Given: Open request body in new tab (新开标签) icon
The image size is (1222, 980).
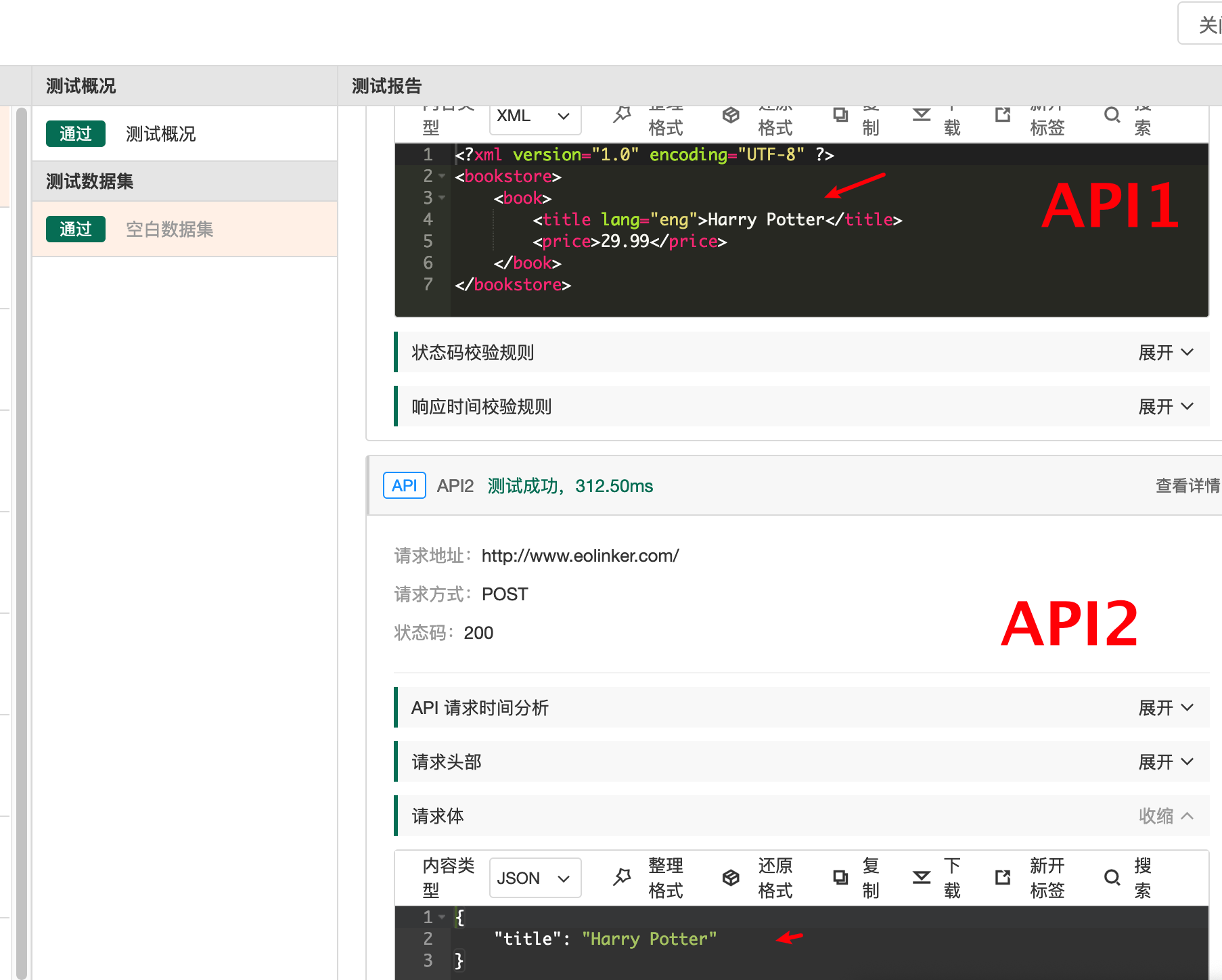Looking at the screenshot, I should pyautogui.click(x=1003, y=877).
